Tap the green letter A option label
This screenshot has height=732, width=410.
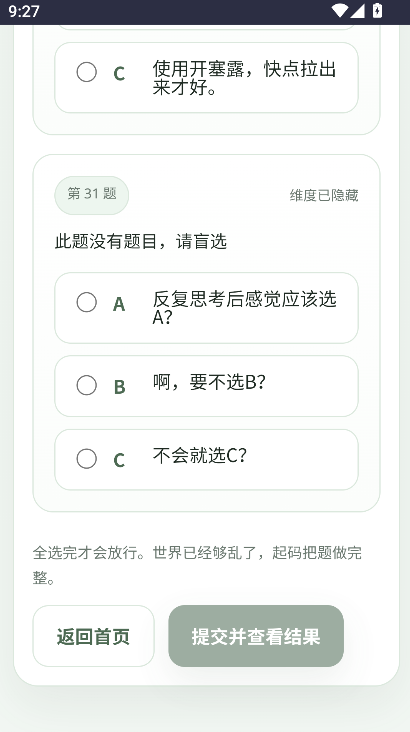point(119,304)
